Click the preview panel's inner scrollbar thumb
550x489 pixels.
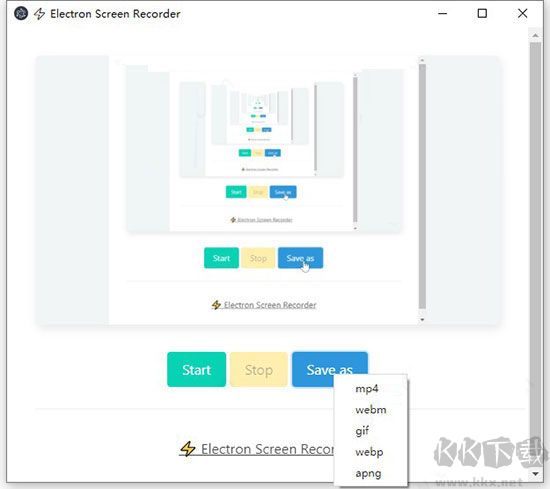(x=422, y=186)
